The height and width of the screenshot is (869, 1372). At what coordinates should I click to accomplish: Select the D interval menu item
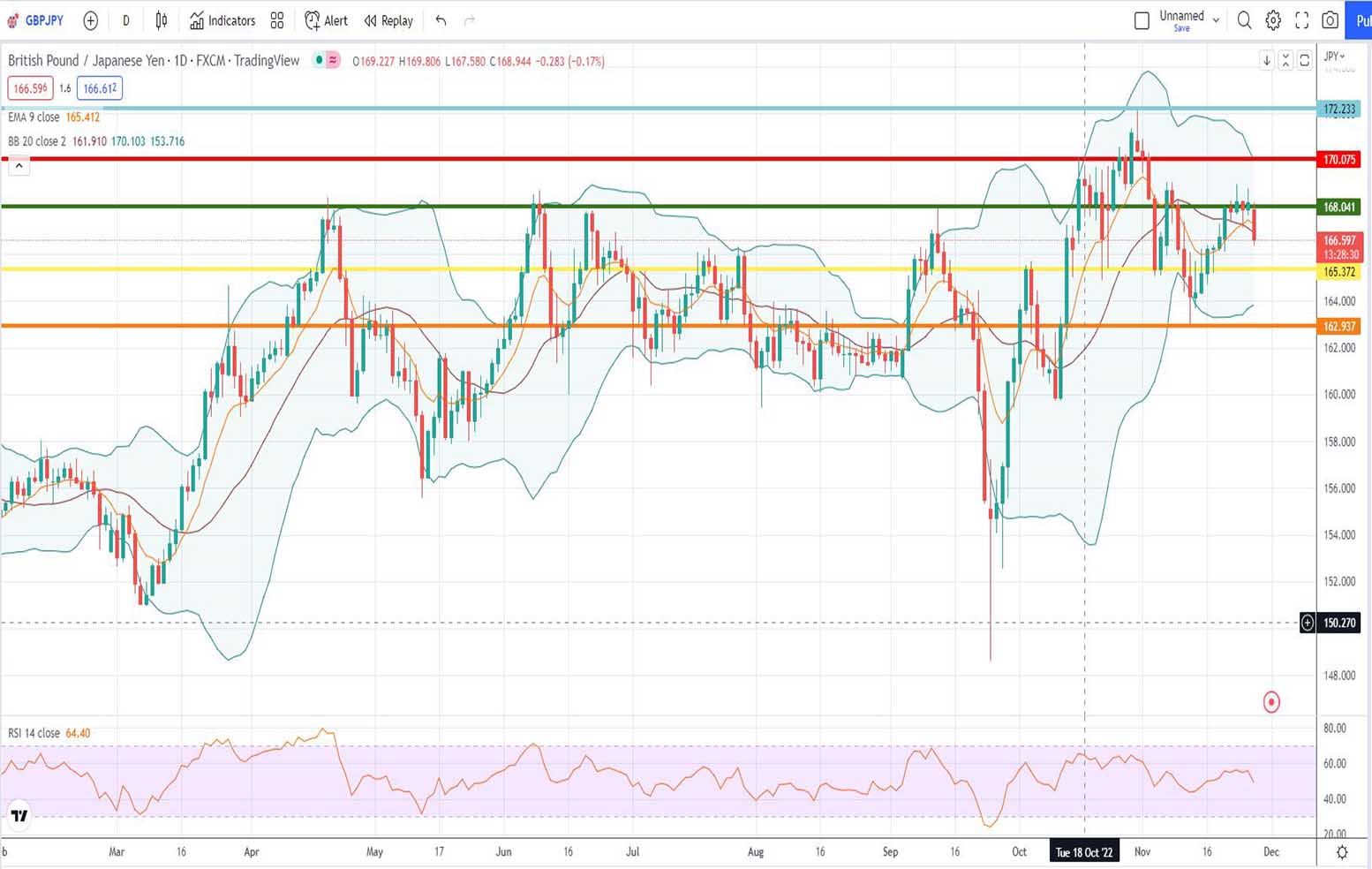pyautogui.click(x=125, y=20)
